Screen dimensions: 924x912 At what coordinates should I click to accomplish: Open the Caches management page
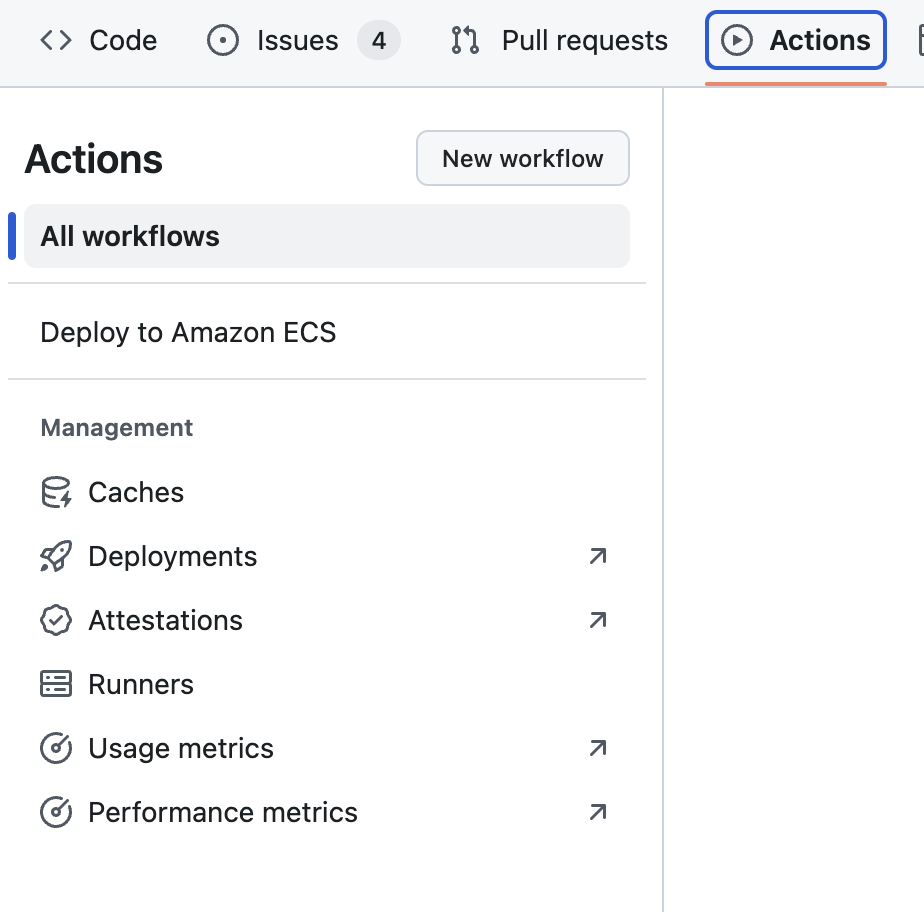click(x=327, y=493)
